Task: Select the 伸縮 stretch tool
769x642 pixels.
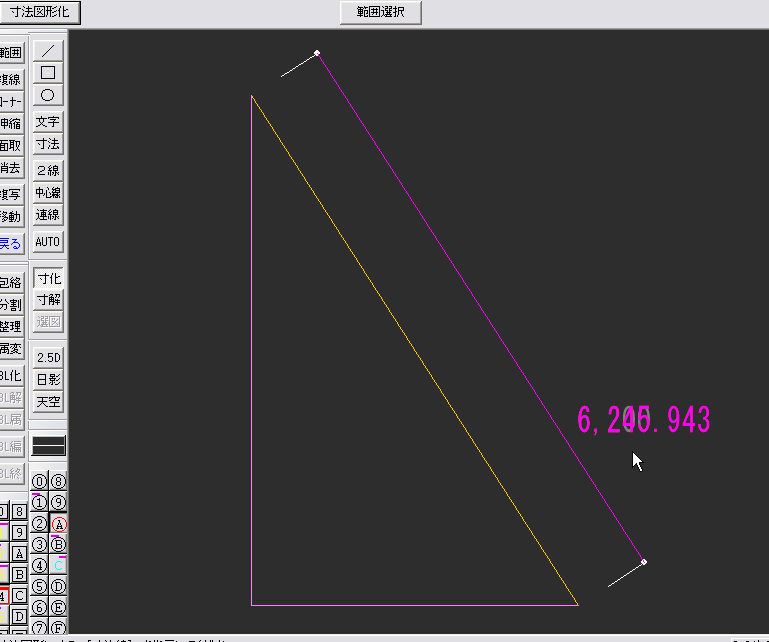Action: pos(11,124)
